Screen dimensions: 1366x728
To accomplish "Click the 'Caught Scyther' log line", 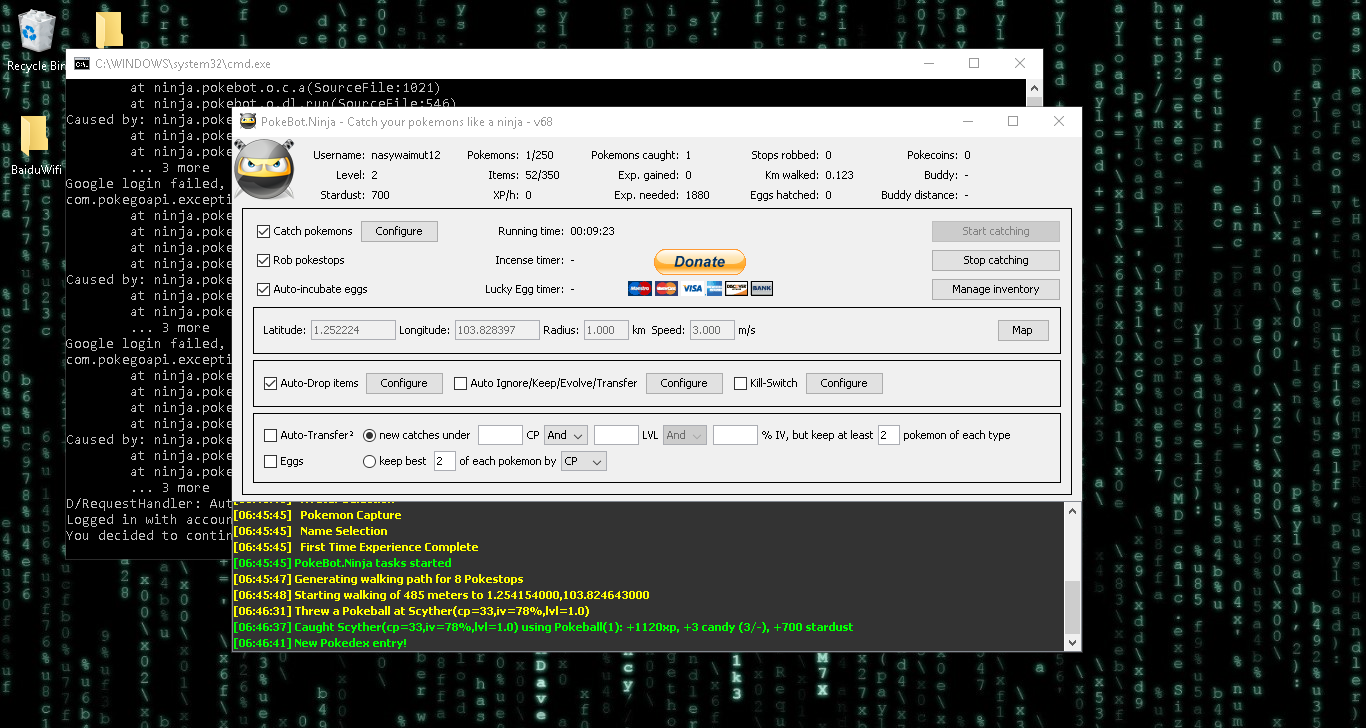I will [x=543, y=627].
